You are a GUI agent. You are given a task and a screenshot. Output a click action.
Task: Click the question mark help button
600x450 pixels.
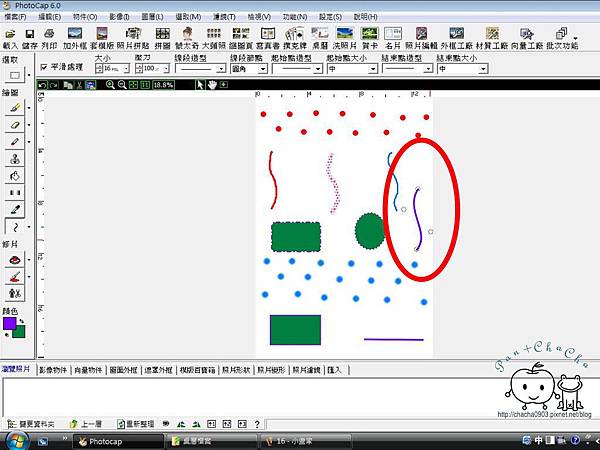click(x=257, y=424)
